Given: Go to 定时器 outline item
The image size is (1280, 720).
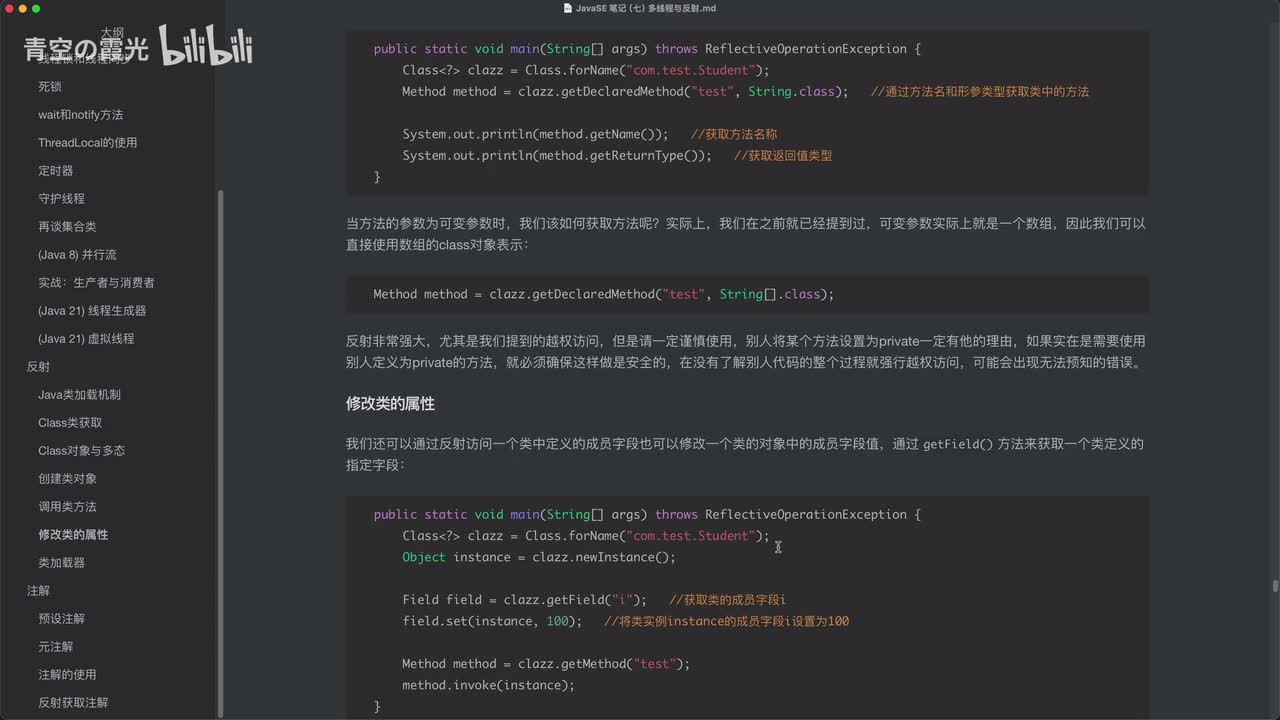Looking at the screenshot, I should click(x=56, y=171).
